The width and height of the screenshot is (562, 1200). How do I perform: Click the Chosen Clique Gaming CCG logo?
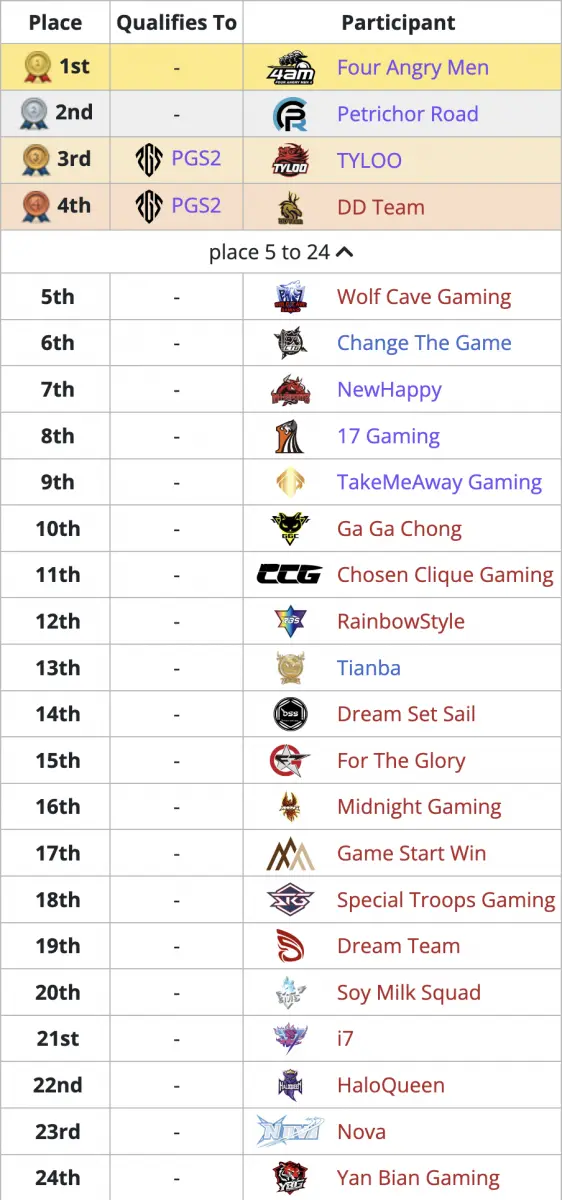pyautogui.click(x=290, y=575)
